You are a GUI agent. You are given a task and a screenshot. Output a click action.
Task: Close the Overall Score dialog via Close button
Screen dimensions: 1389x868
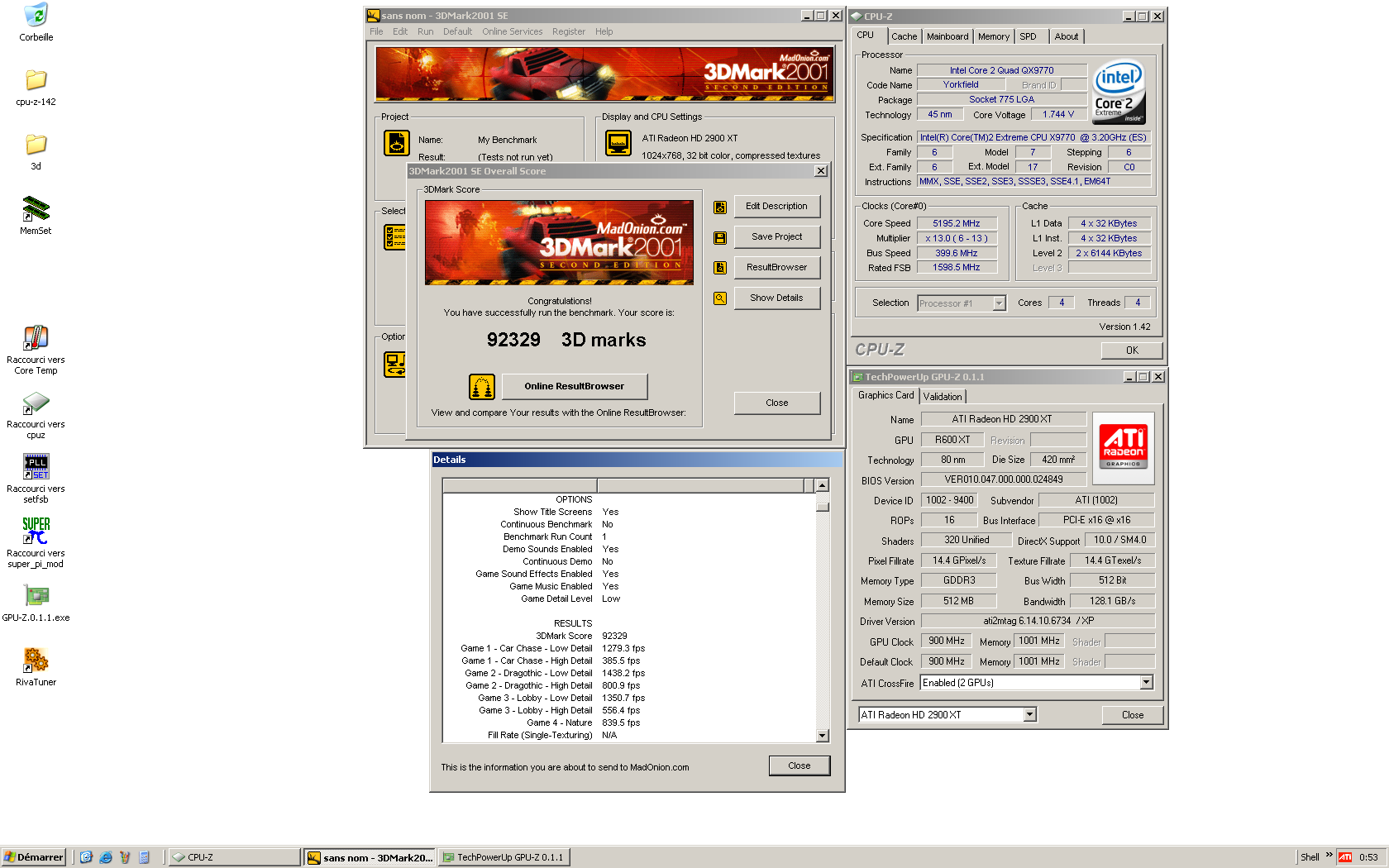pos(776,403)
